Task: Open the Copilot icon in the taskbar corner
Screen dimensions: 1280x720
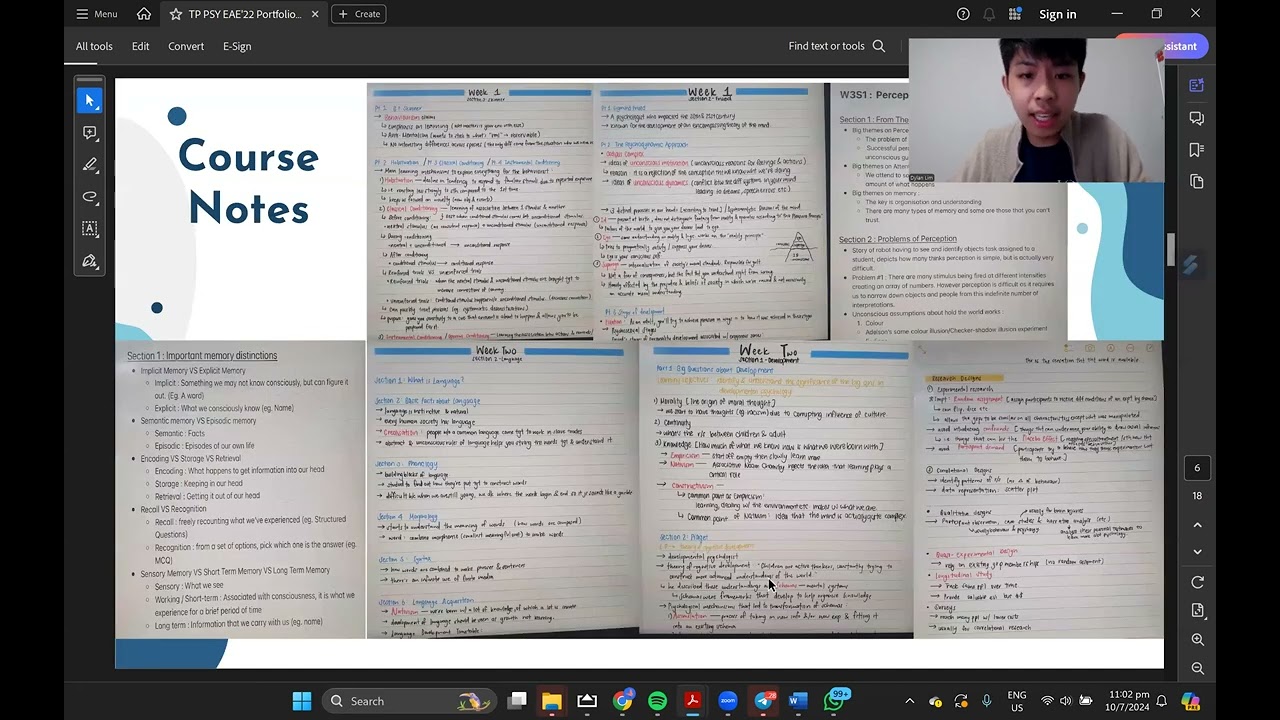Action: [x=1190, y=701]
